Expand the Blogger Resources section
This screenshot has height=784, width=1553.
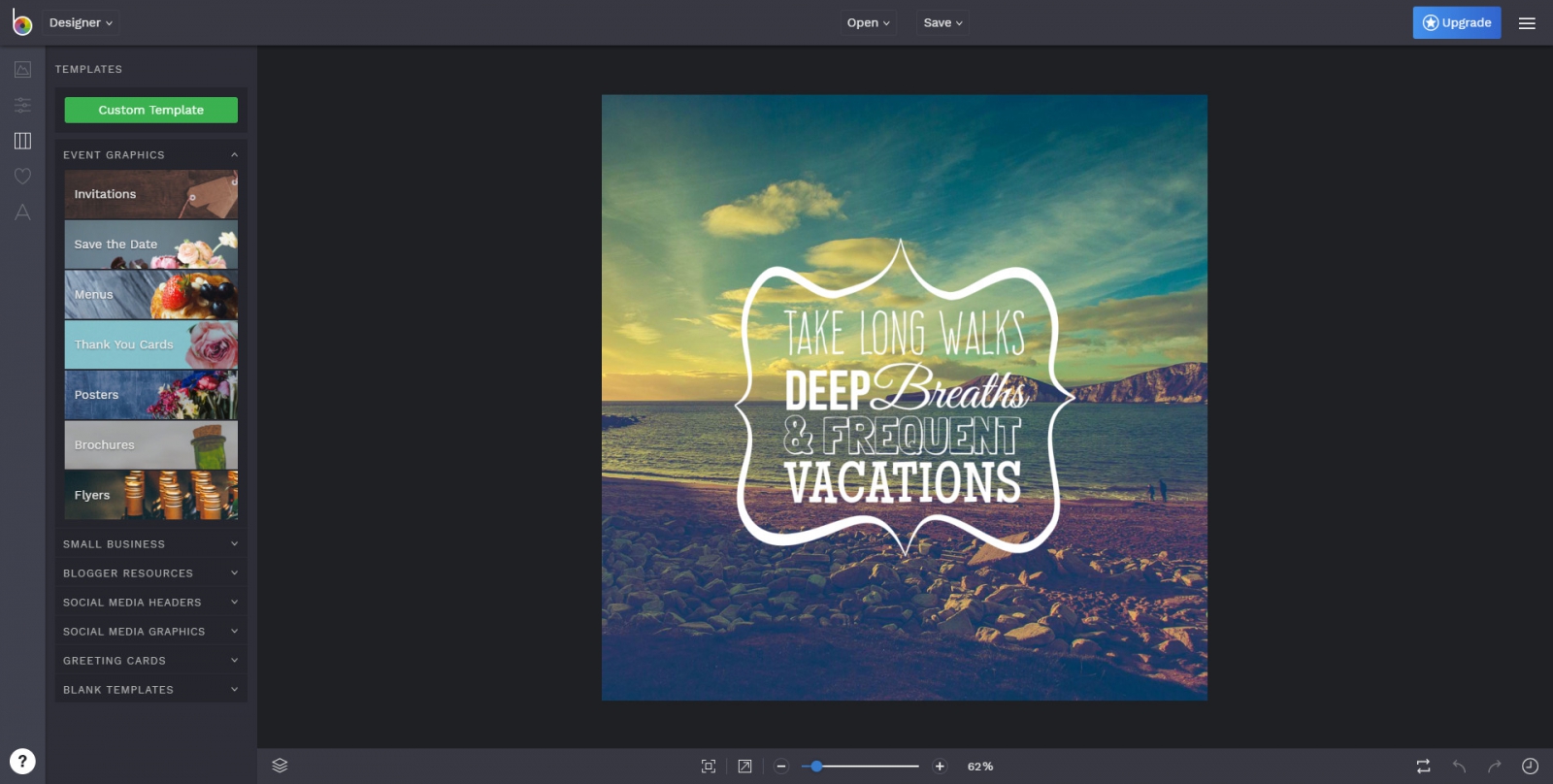coord(151,573)
